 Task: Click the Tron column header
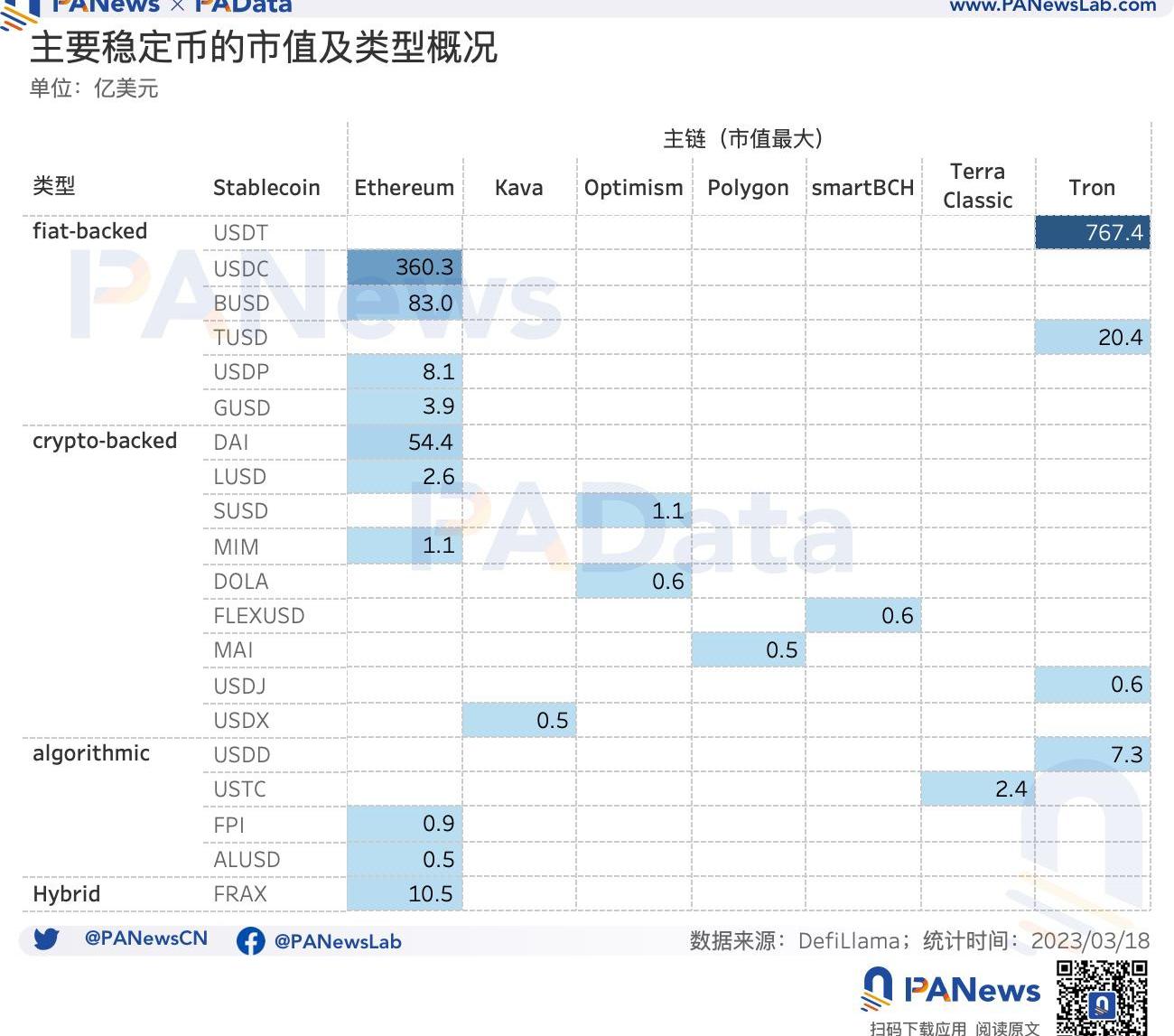1092,188
